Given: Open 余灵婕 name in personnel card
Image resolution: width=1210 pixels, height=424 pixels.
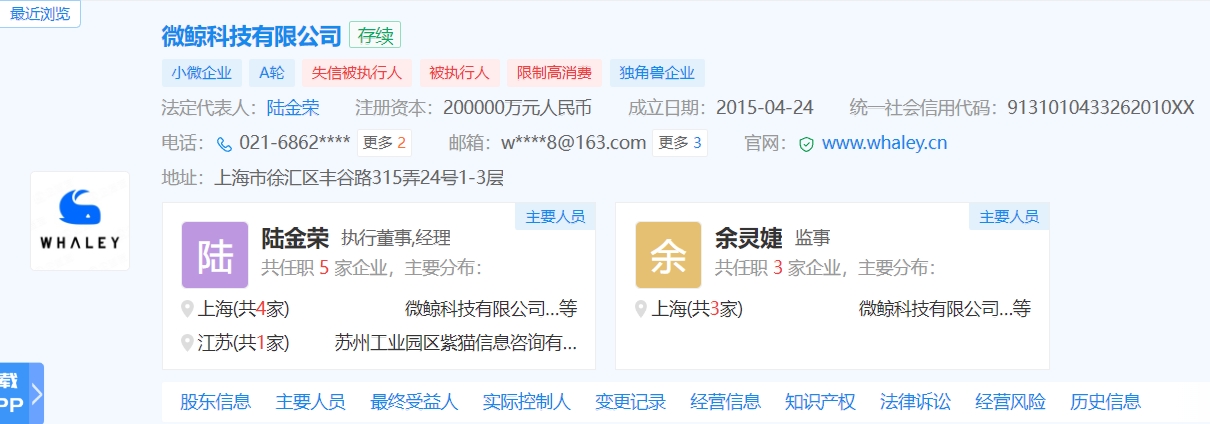Looking at the screenshot, I should [749, 238].
